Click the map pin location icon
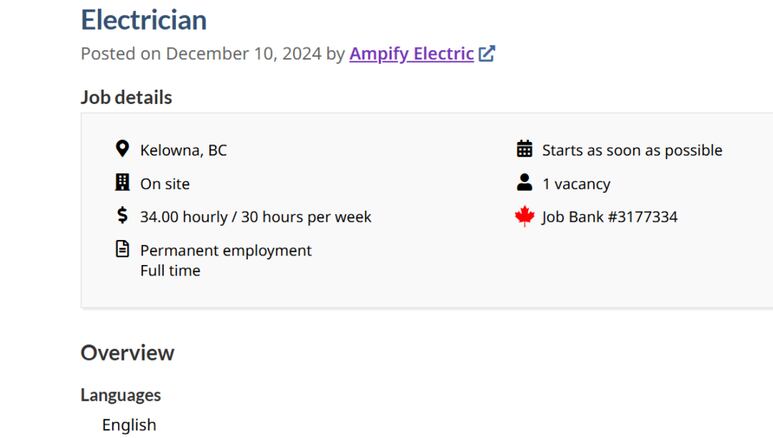Image resolution: width=773 pixels, height=438 pixels. click(x=122, y=149)
